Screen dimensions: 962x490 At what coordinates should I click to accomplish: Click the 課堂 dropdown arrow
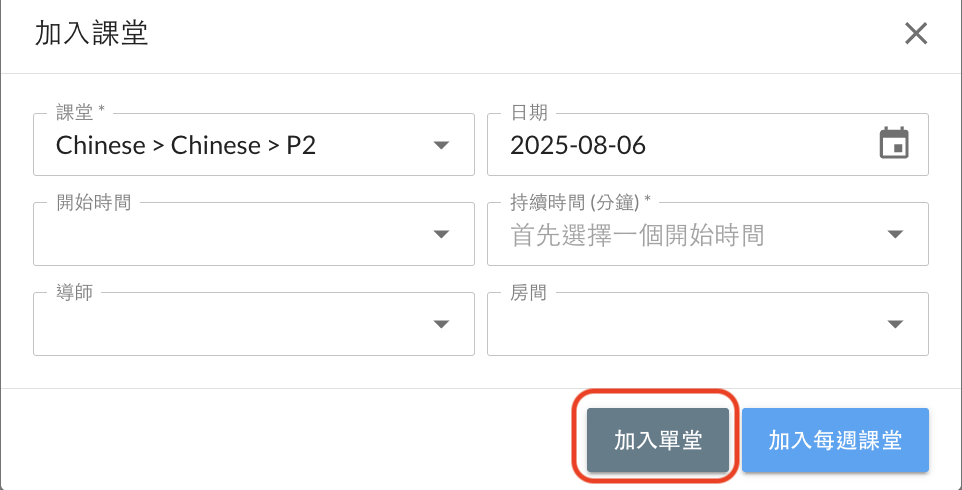coord(441,145)
